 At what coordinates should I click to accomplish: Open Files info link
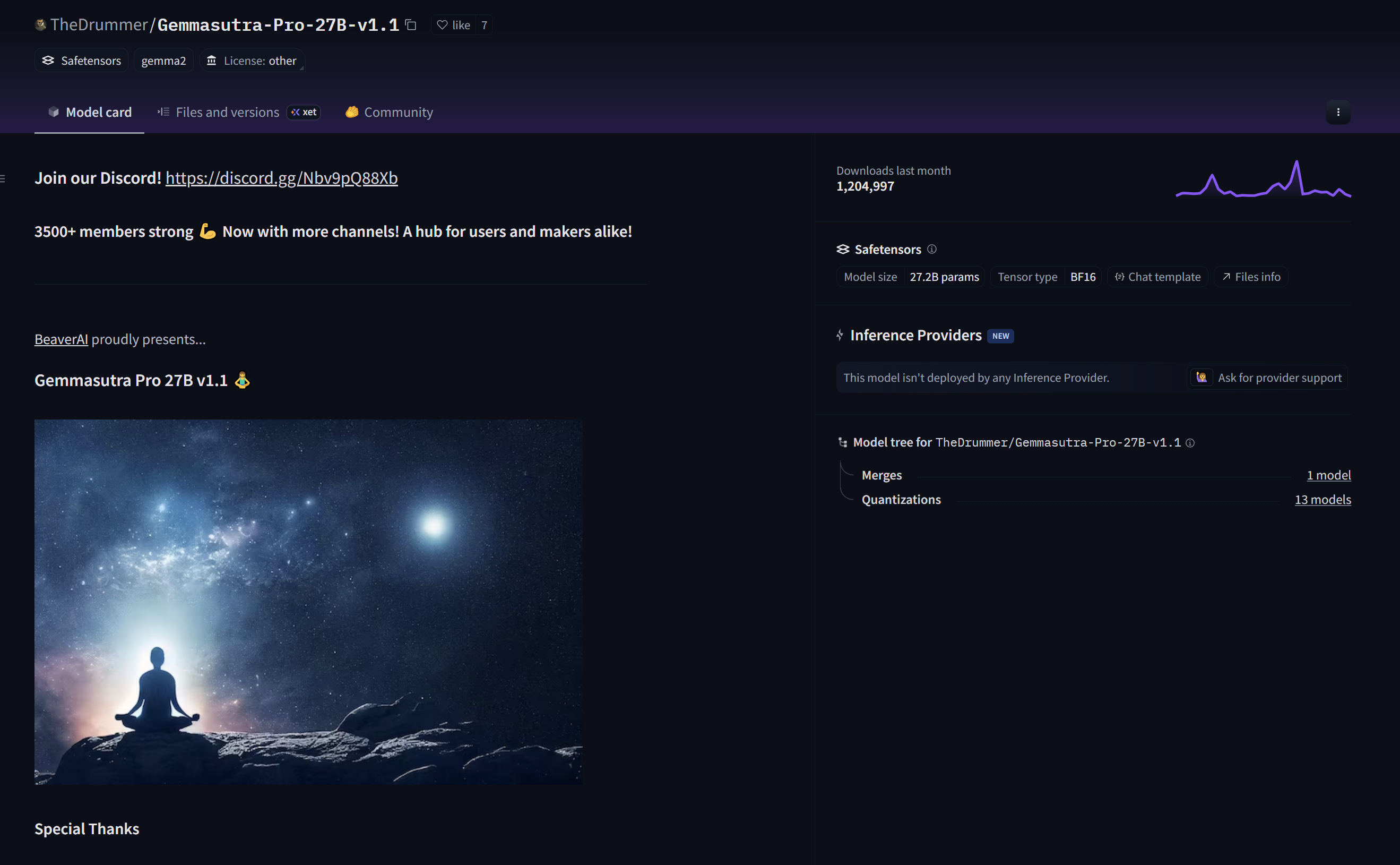[x=1251, y=277]
